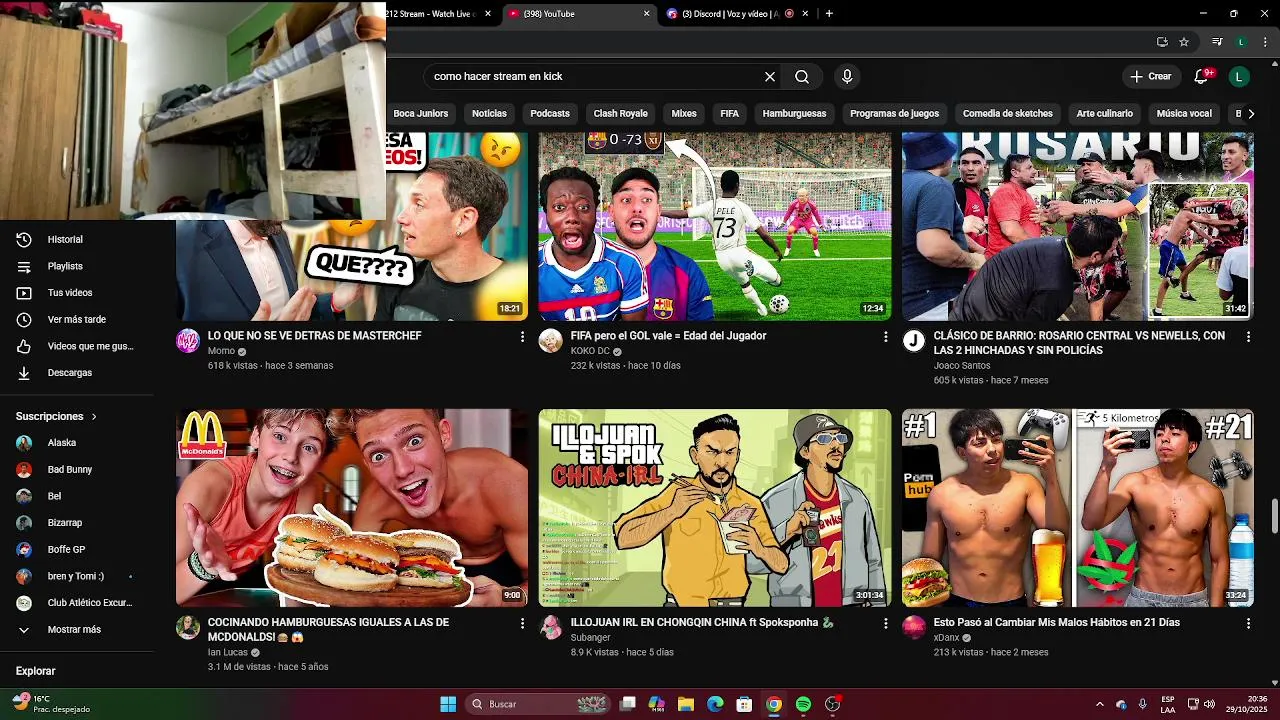Open a new browser tab

coord(829,14)
